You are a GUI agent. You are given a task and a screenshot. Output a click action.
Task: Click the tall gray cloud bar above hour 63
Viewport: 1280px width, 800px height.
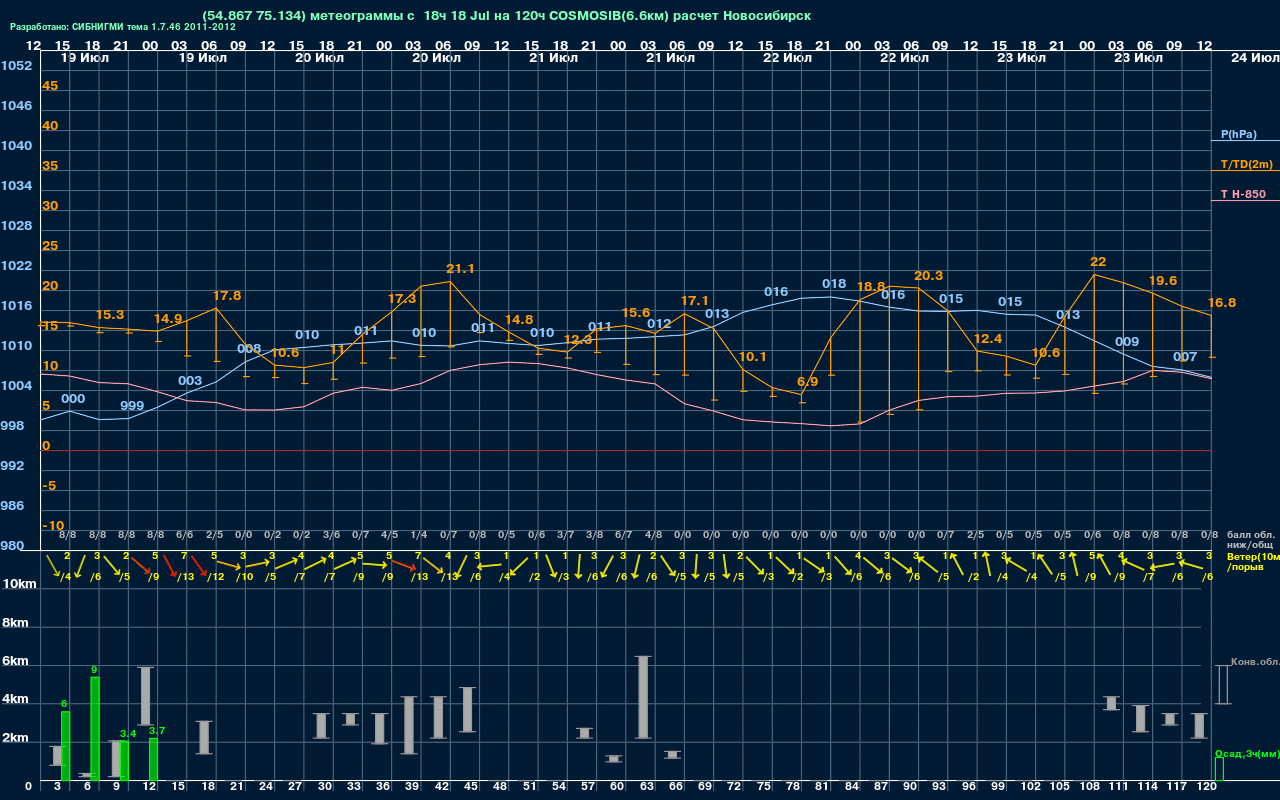pyautogui.click(x=643, y=697)
